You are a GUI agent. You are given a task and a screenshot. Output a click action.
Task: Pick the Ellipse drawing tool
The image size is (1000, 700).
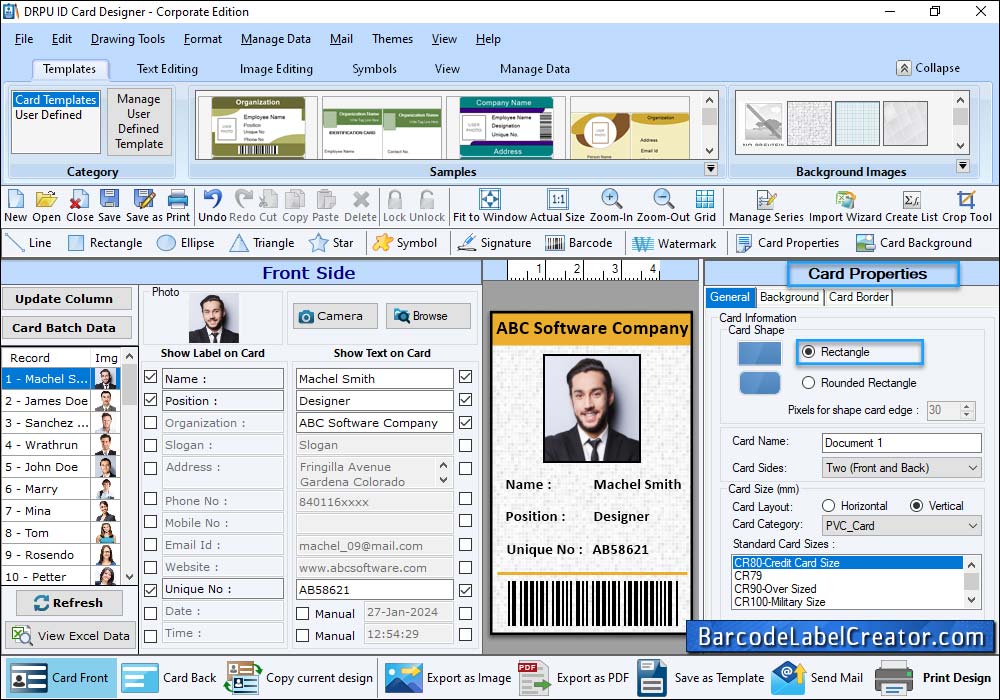186,243
